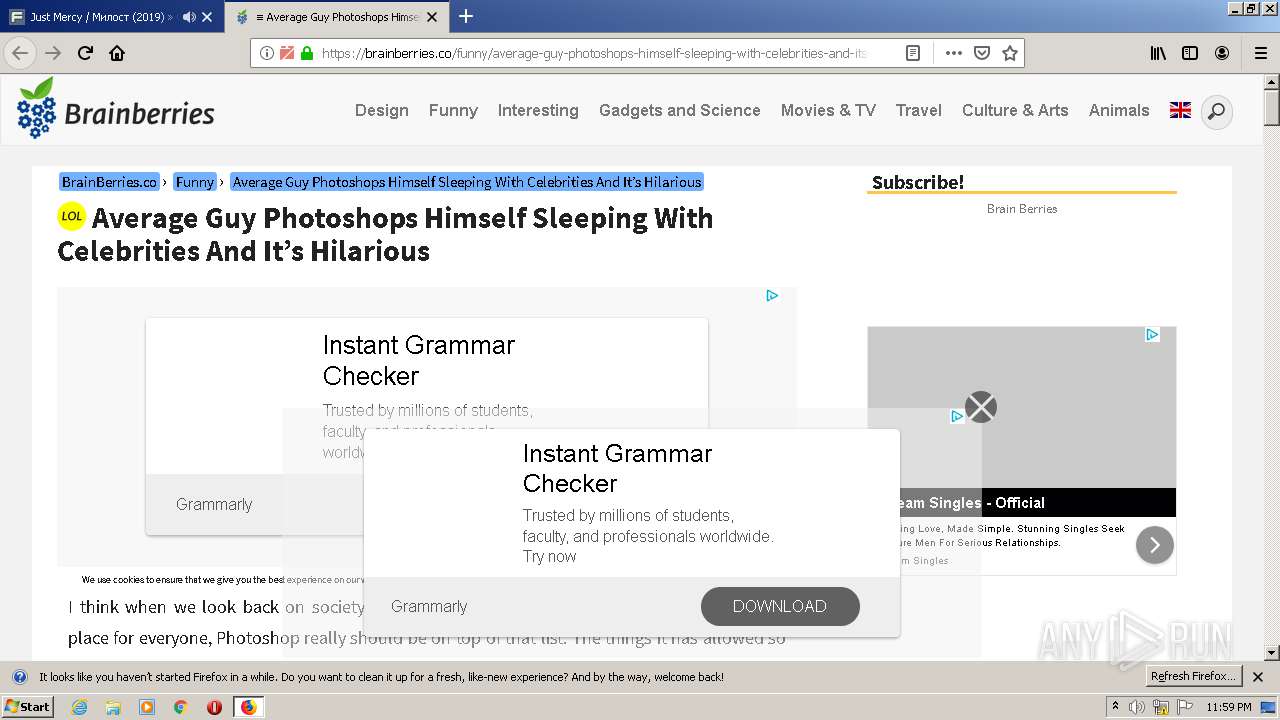This screenshot has height=720, width=1280.
Task: Close the Just Mercy tab
Action: [207, 17]
